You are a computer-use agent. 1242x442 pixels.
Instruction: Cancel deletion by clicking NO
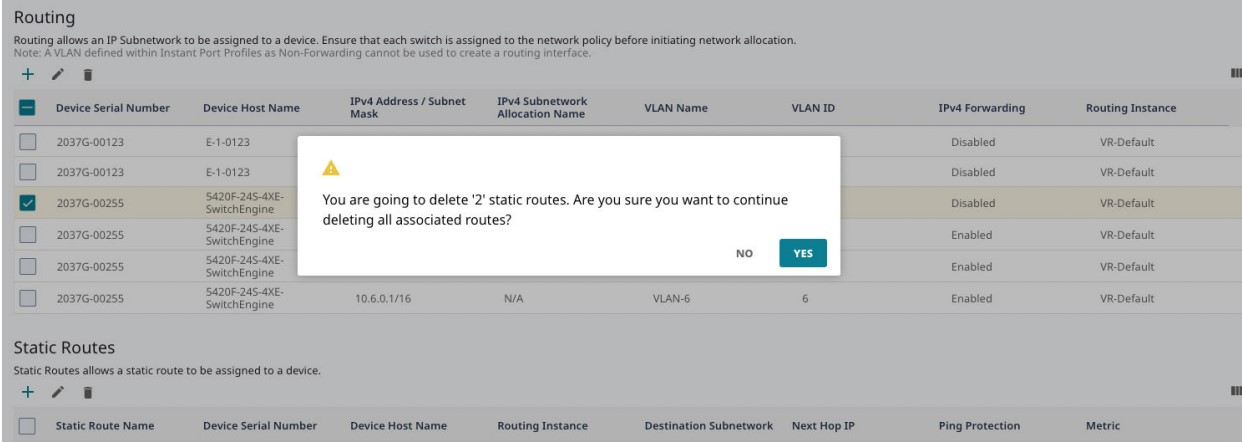tap(744, 254)
